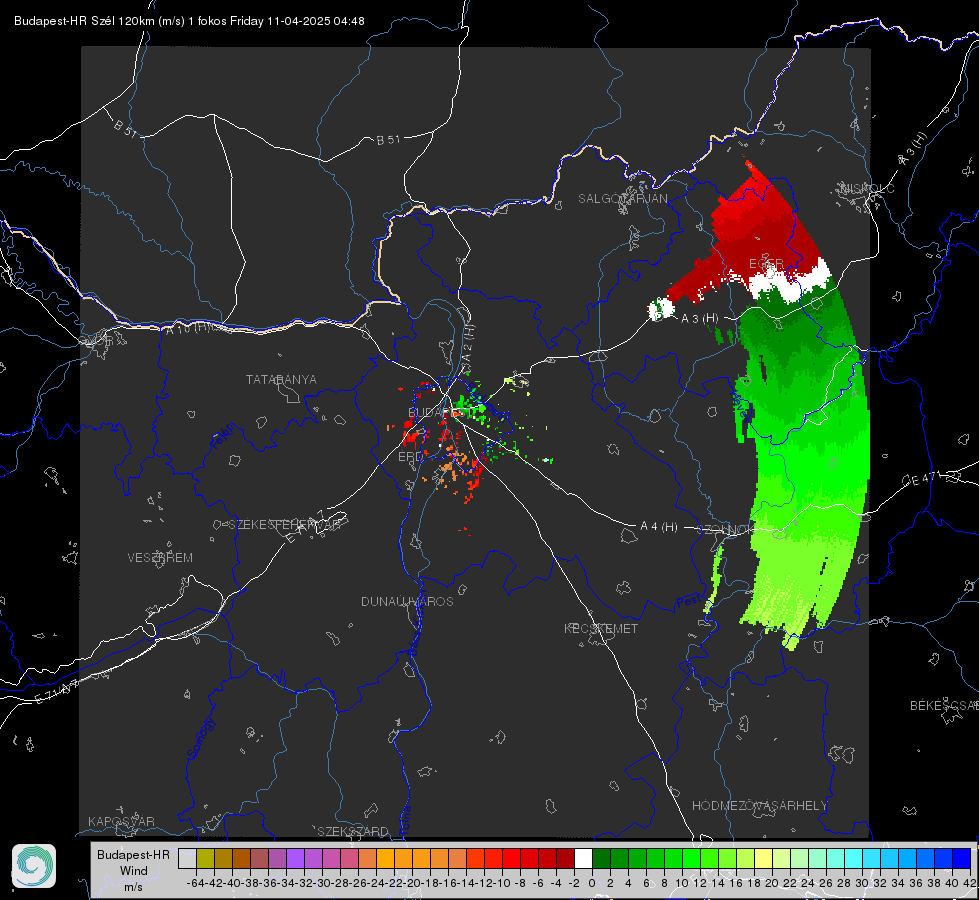This screenshot has width=979, height=900.
Task: Click the SALGÓTARJÁN city label
Action: tap(622, 199)
